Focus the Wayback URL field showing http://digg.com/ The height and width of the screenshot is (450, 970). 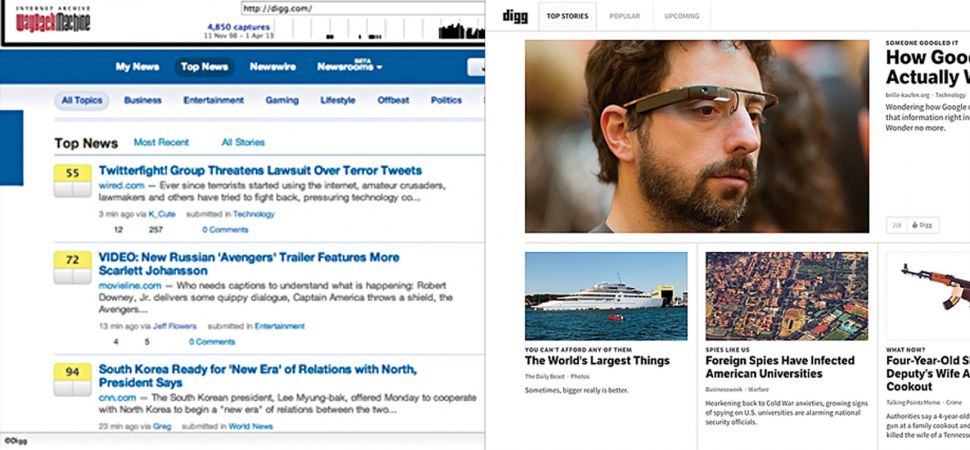point(363,9)
